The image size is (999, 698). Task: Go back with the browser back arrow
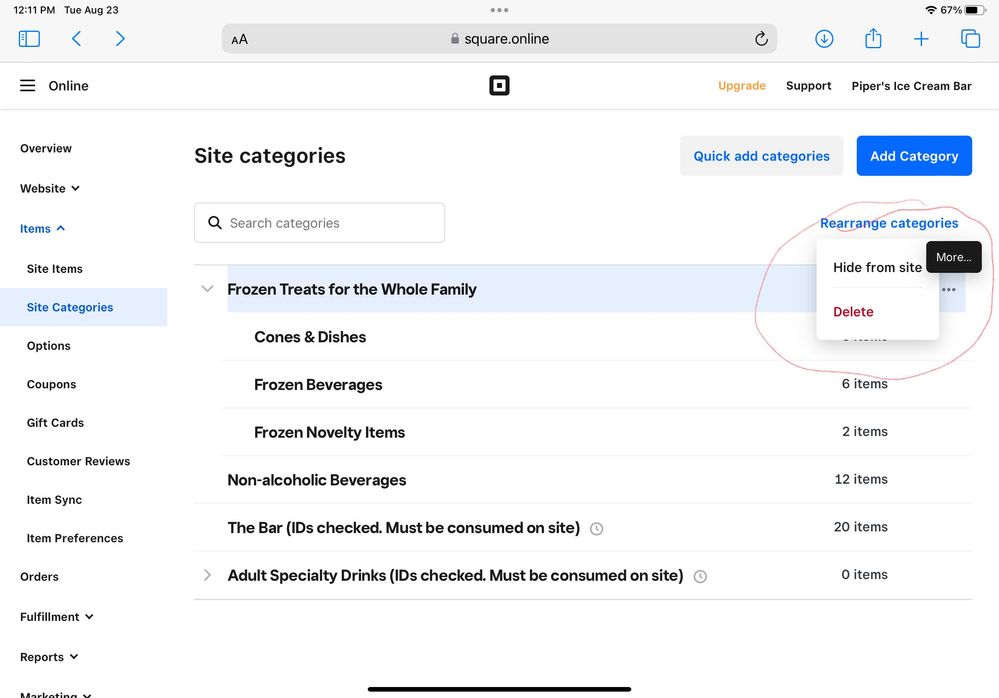[x=76, y=39]
